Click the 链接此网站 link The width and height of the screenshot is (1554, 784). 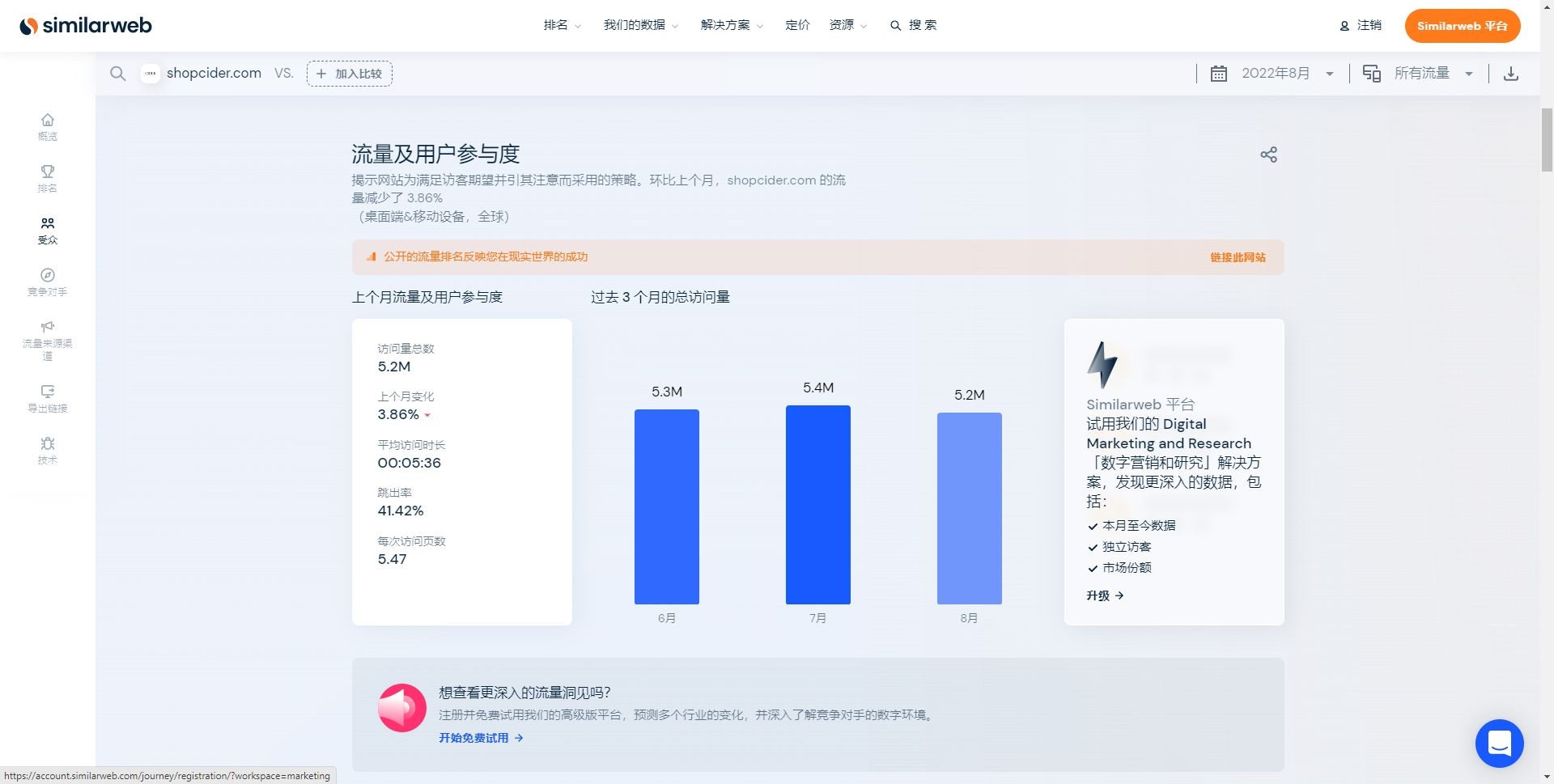[1238, 257]
